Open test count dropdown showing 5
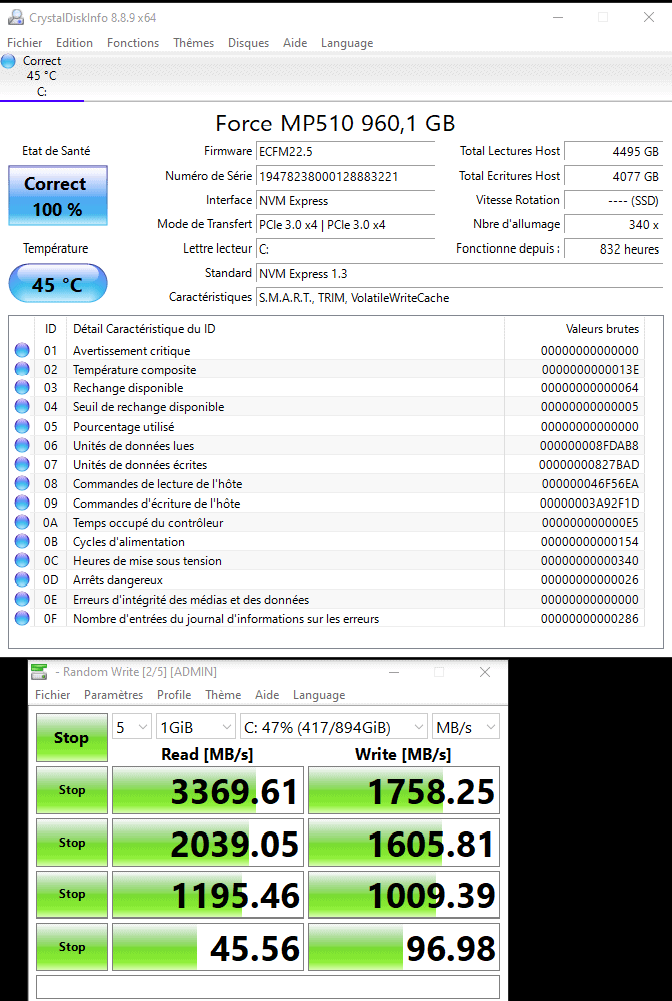The height and width of the screenshot is (1001, 672). (x=132, y=727)
